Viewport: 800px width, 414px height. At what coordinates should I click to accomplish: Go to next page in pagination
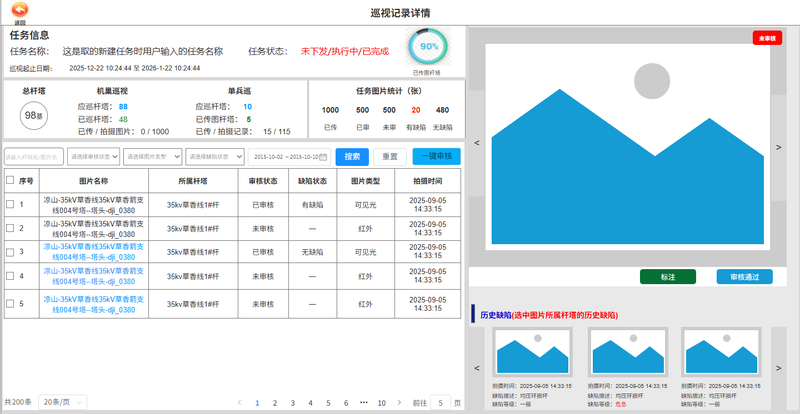(x=399, y=402)
